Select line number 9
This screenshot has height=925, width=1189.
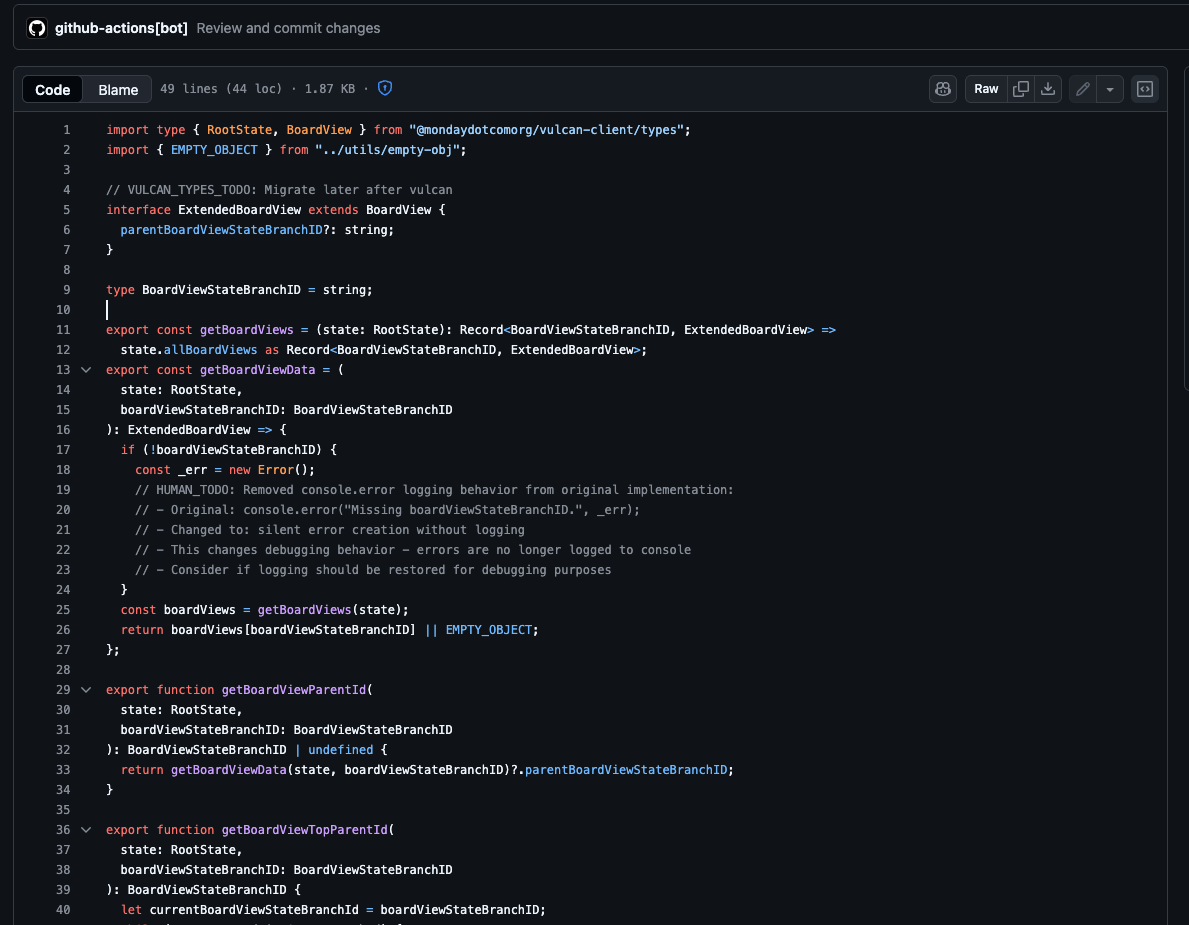pyautogui.click(x=66, y=290)
